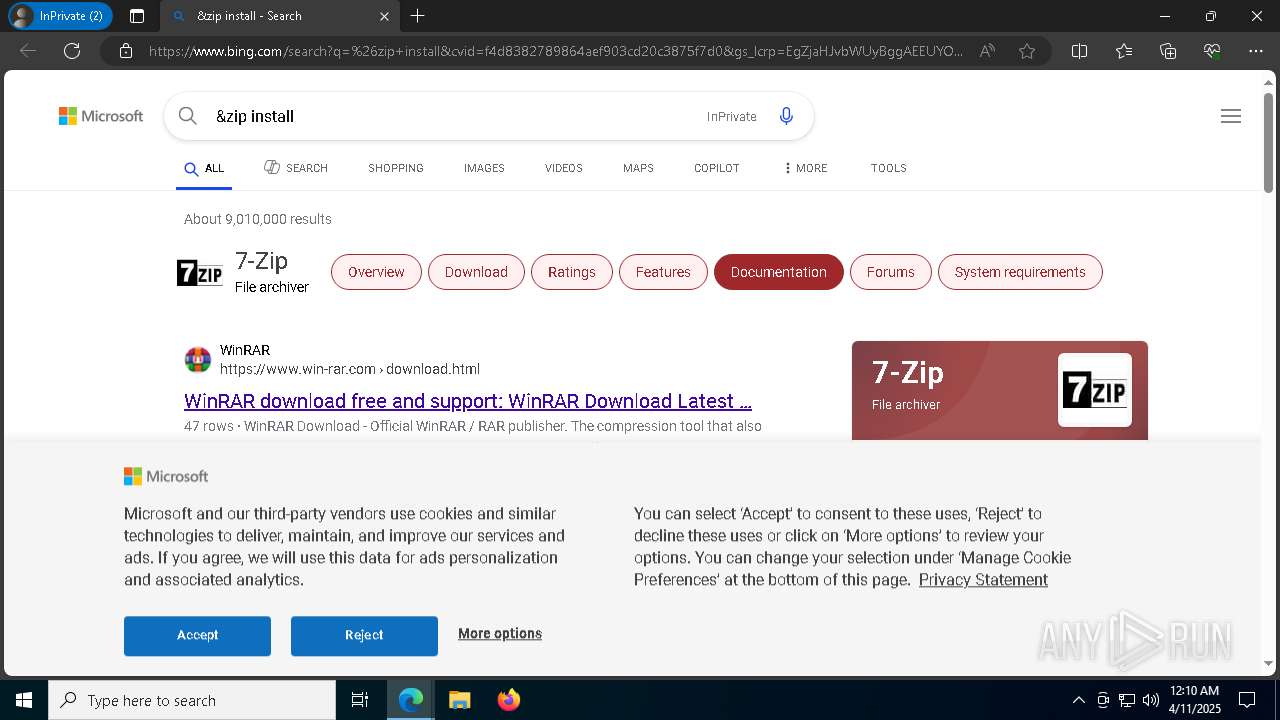Add this page to favorites star
The height and width of the screenshot is (720, 1280).
tap(1027, 51)
